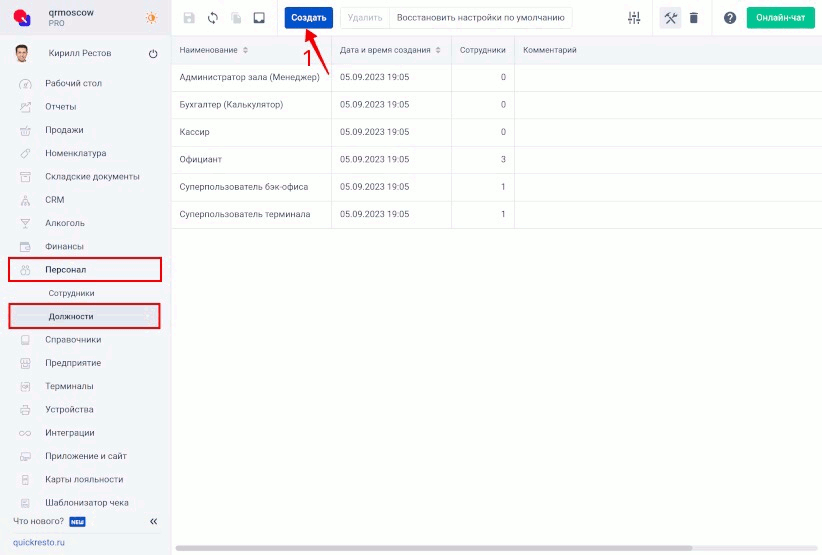The height and width of the screenshot is (555, 822).
Task: Open Устройства section
Action: [x=69, y=409]
